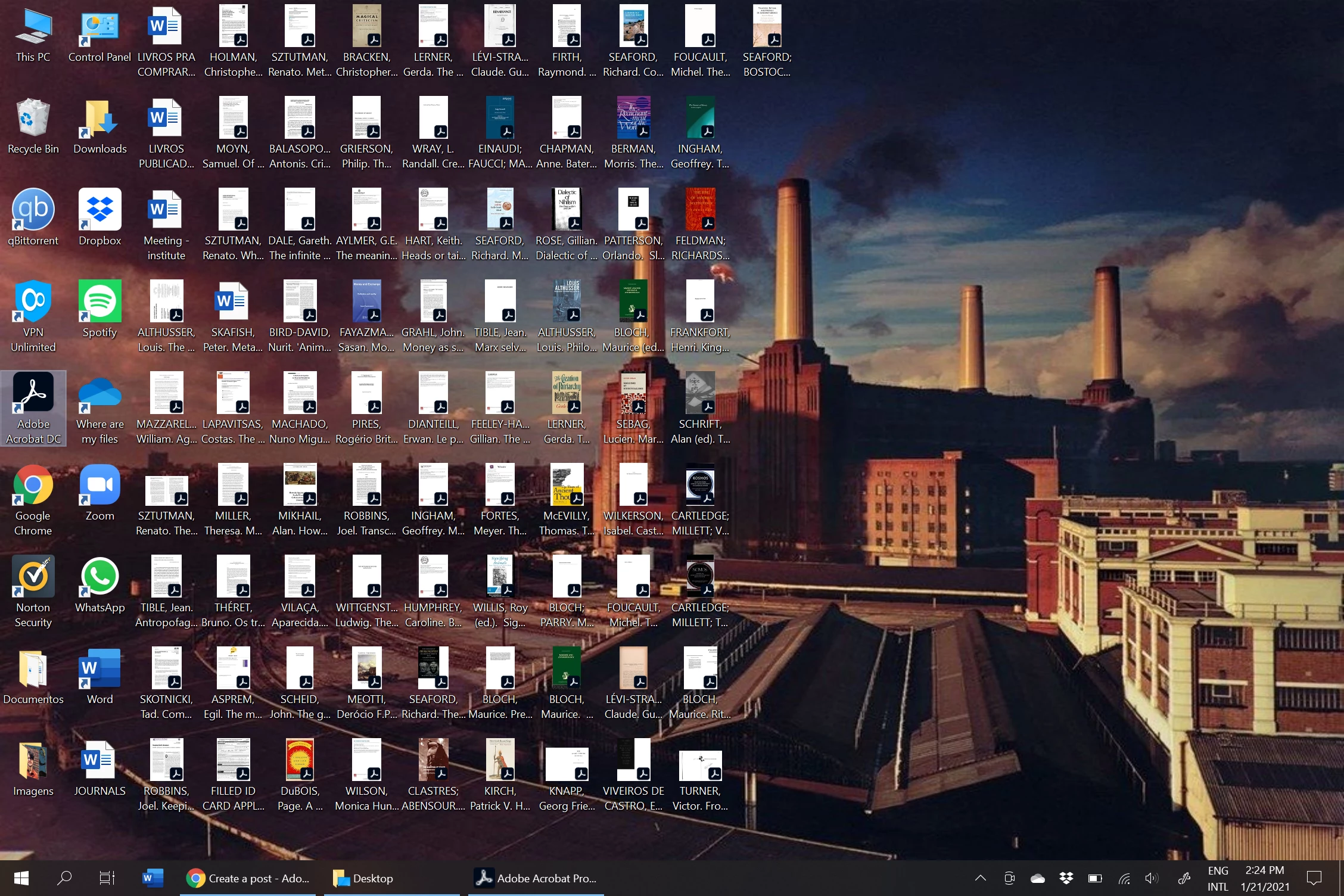Open the ENG INTL language switcher
This screenshot has height=896, width=1344.
[x=1218, y=878]
